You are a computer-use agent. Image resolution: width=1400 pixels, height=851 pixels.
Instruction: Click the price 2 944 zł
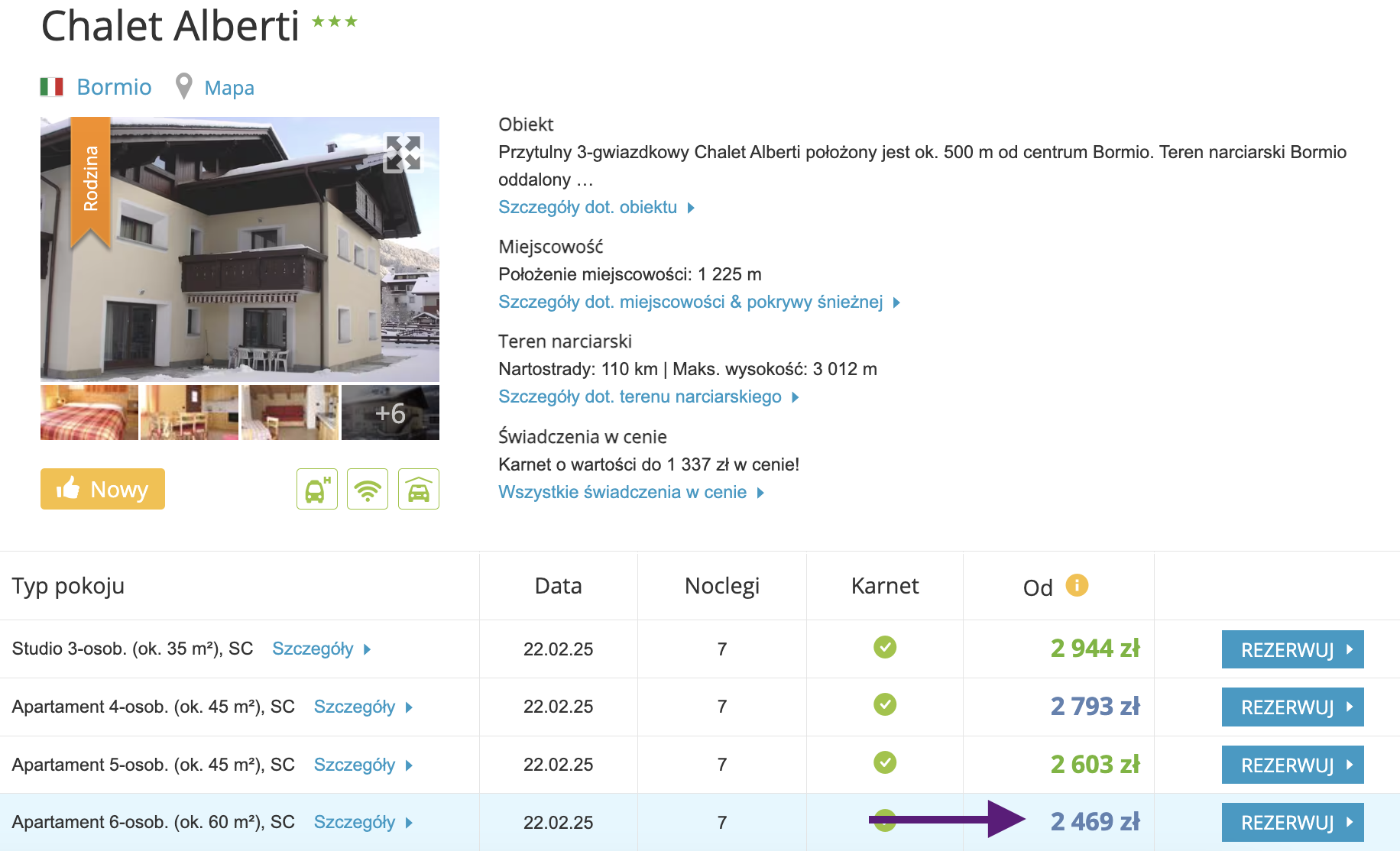tap(1095, 648)
